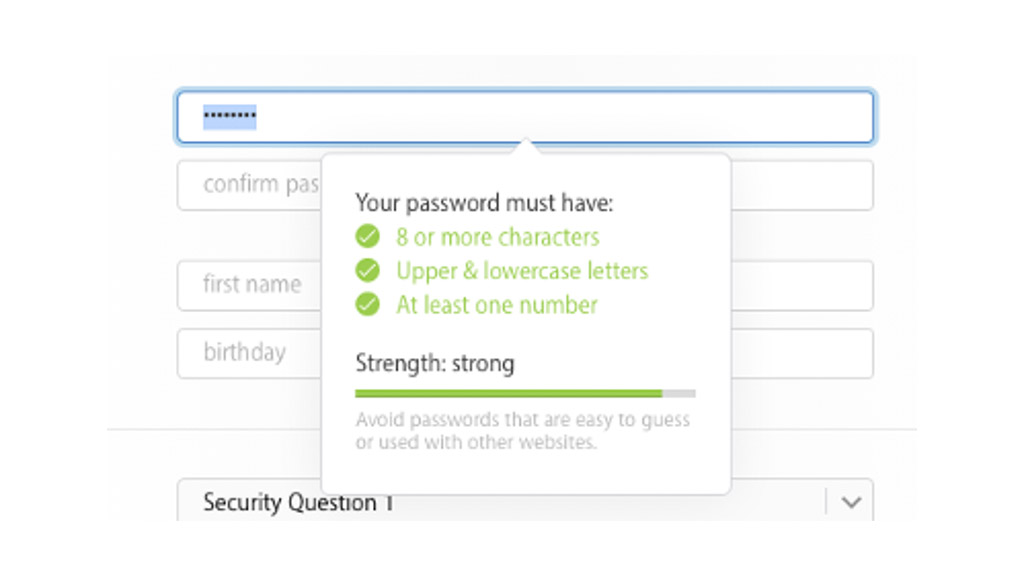Click the checkmark beside At least one number

pos(368,305)
